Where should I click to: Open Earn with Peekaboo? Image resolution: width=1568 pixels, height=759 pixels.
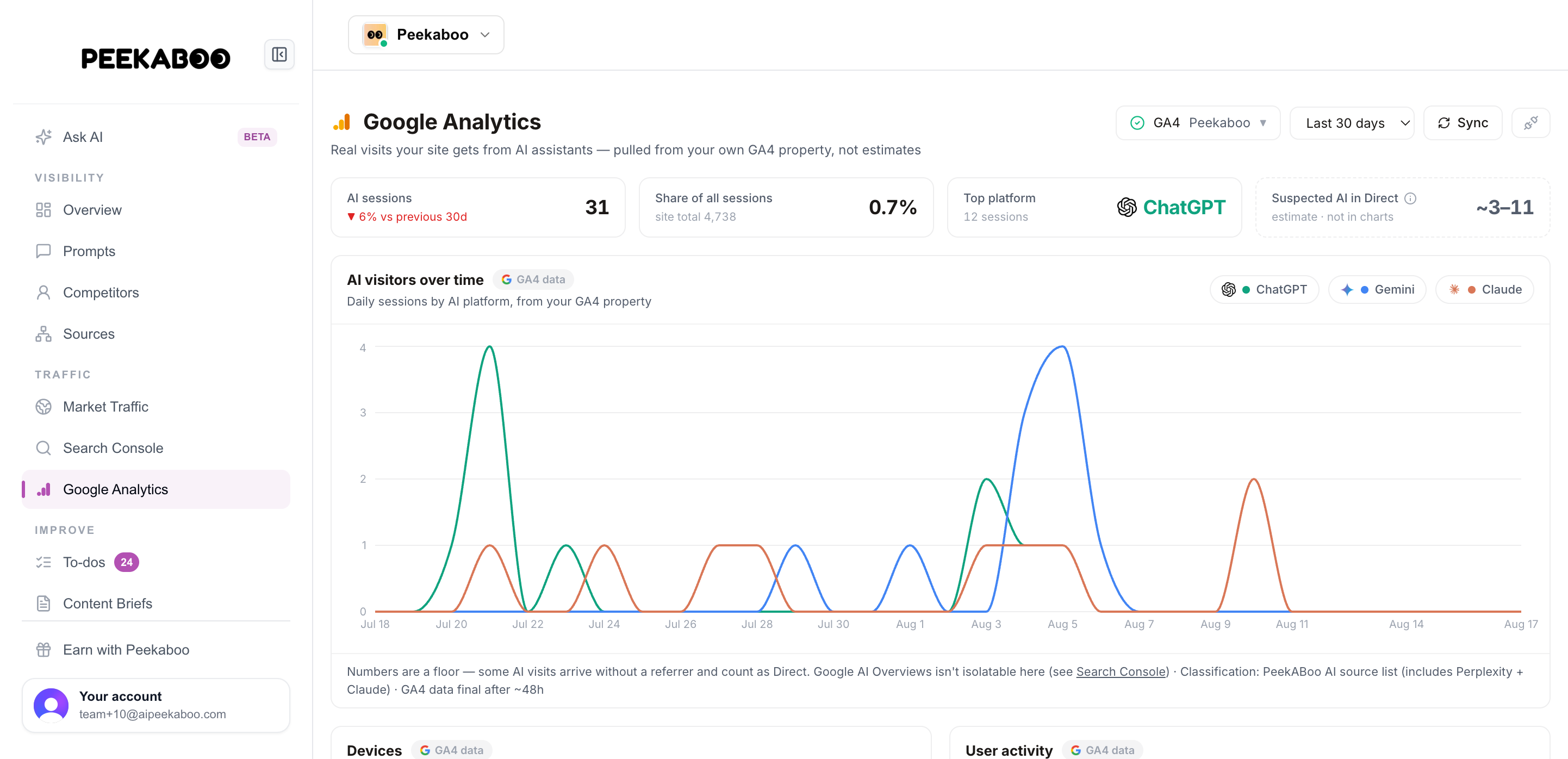156,650
